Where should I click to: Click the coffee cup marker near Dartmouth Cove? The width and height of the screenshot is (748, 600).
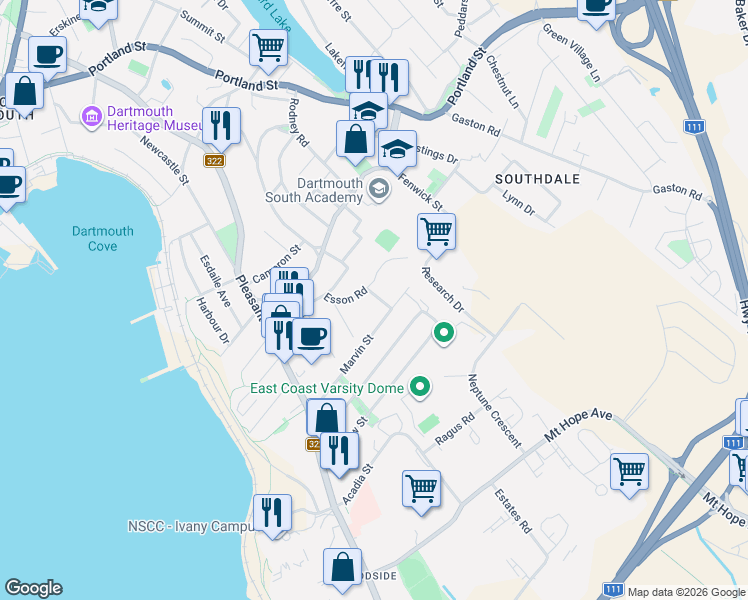[10, 186]
